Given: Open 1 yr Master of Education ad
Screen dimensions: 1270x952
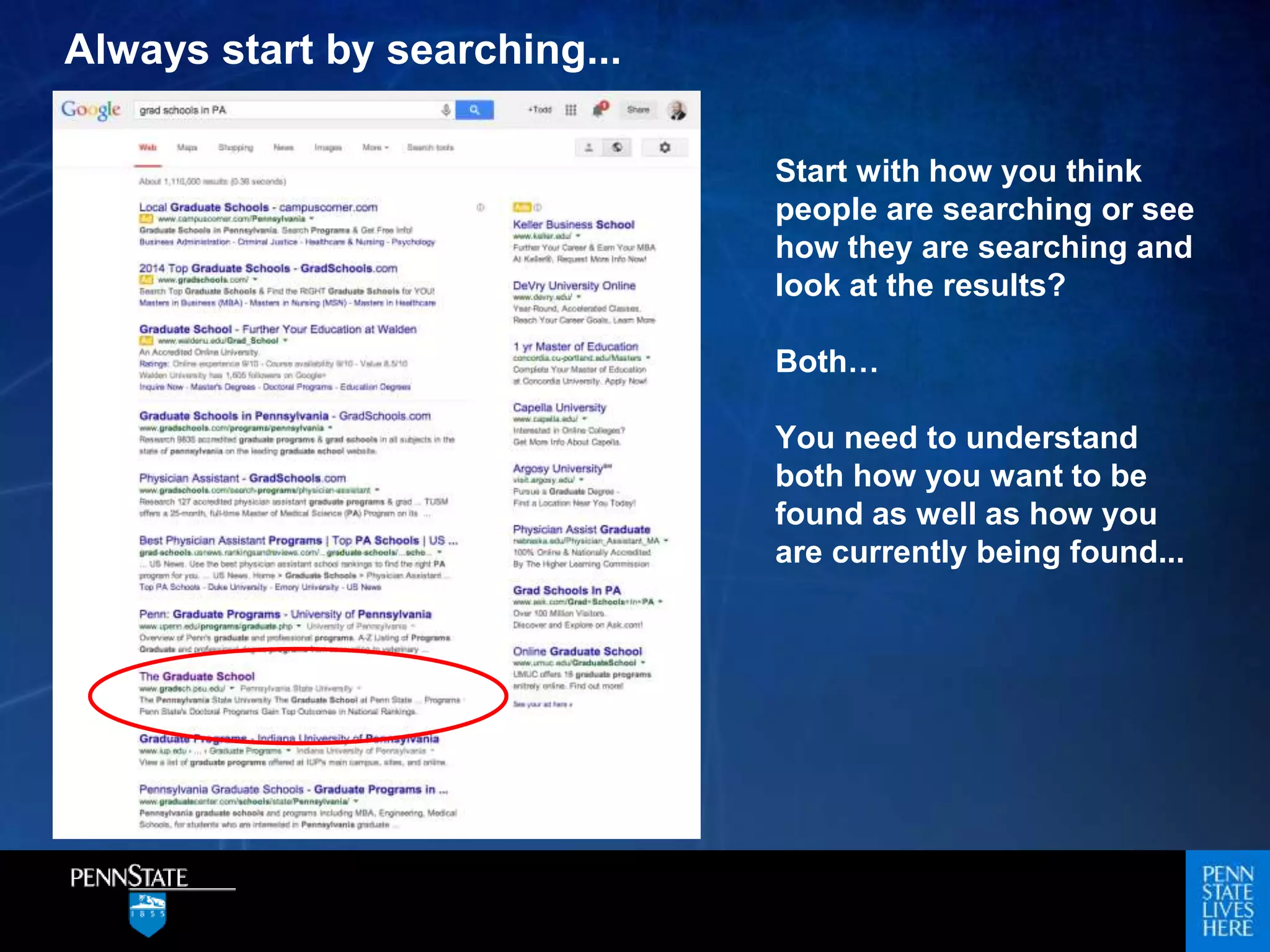Looking at the screenshot, I should [575, 346].
